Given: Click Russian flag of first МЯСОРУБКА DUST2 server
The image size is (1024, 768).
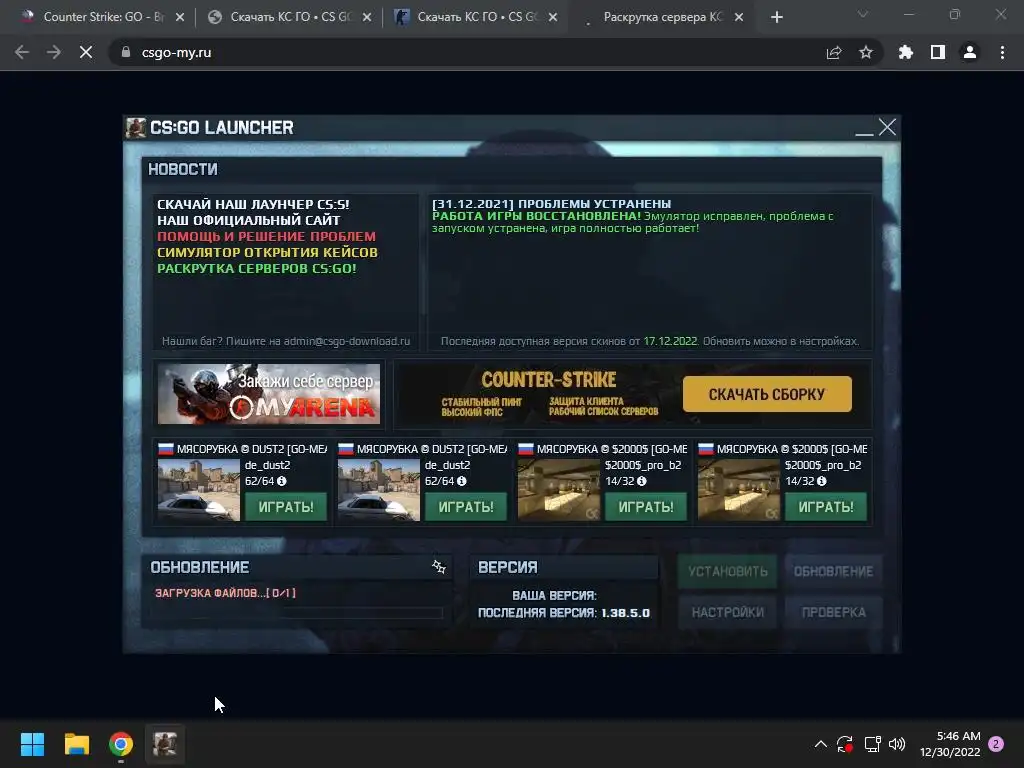Looking at the screenshot, I should pyautogui.click(x=166, y=449).
